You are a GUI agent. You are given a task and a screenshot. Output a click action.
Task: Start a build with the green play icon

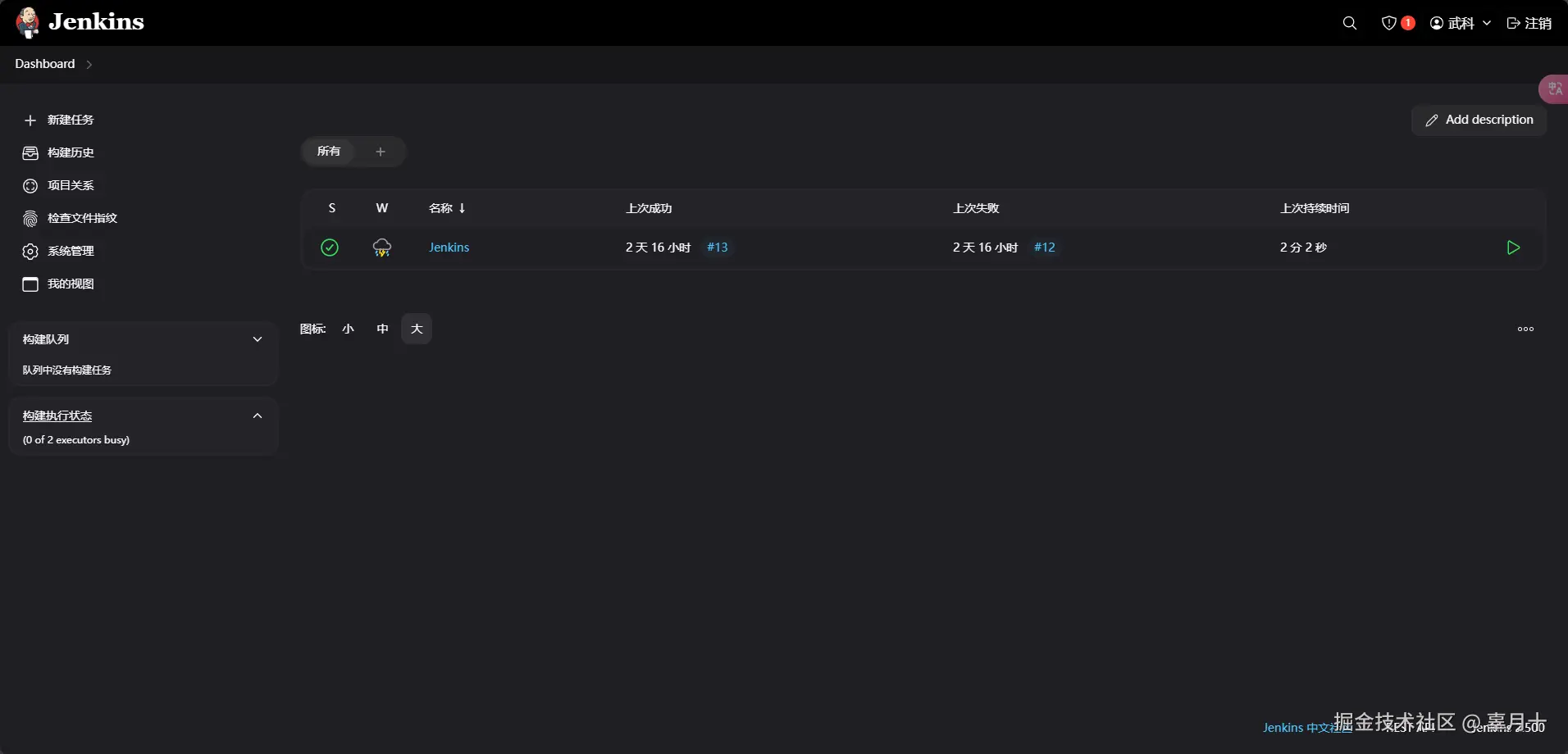[x=1513, y=248]
